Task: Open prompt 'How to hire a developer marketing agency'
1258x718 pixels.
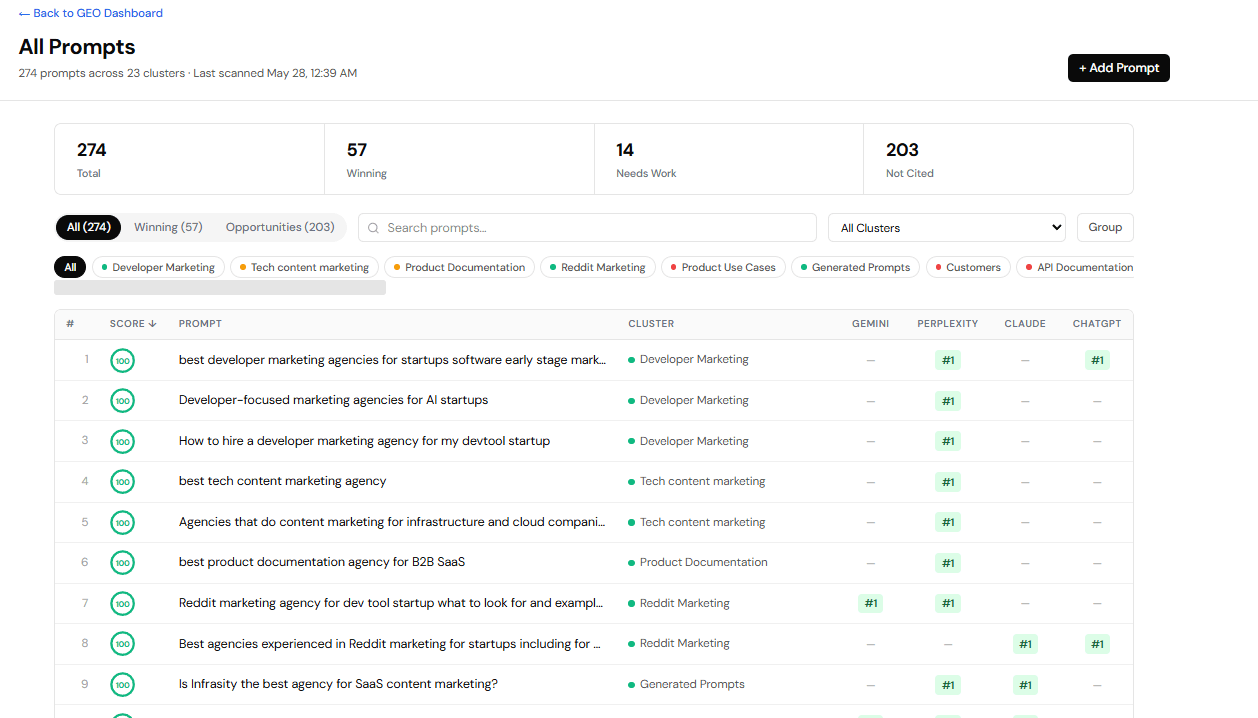Action: coord(364,441)
